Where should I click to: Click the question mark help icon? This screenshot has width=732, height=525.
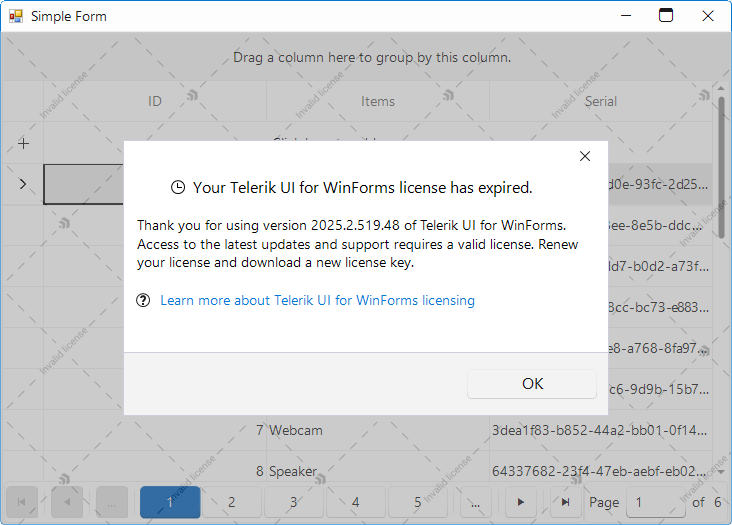[x=143, y=300]
